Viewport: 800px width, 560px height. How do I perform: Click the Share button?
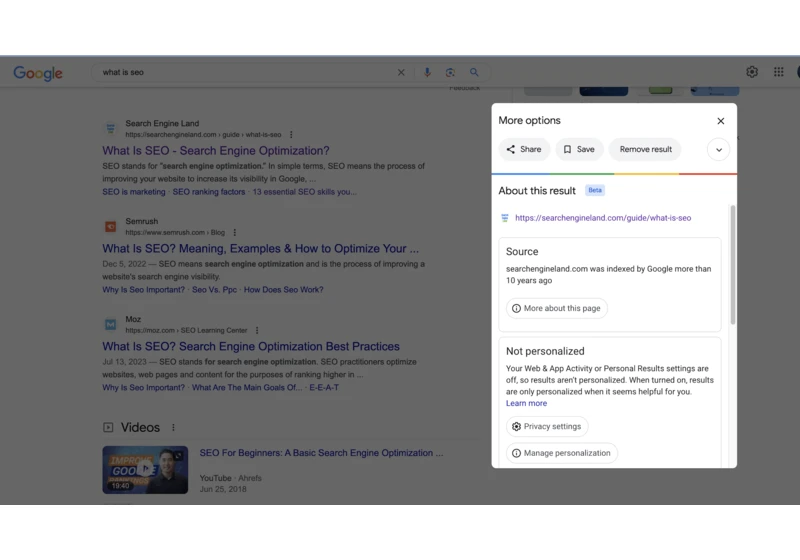tap(524, 149)
